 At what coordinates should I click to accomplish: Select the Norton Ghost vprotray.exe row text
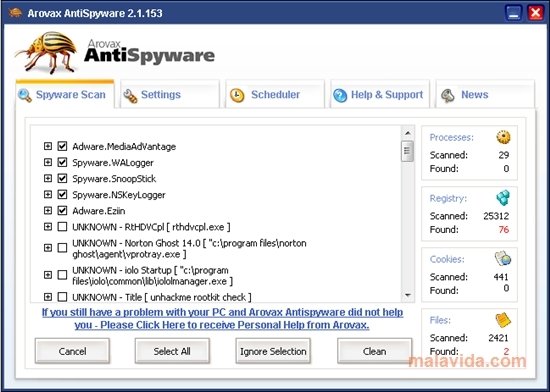pyautogui.click(x=189, y=249)
